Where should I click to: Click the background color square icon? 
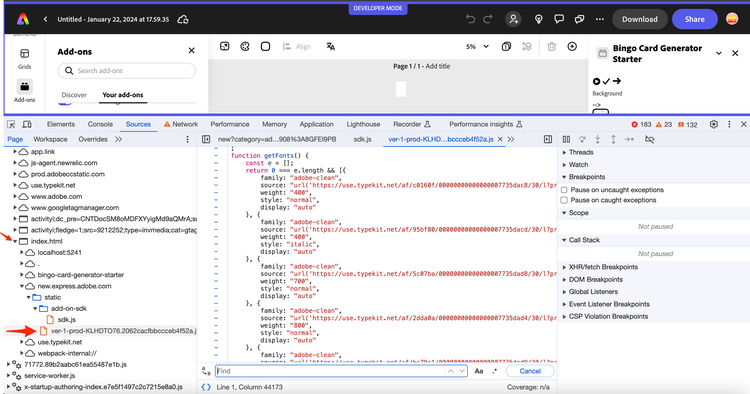coord(265,46)
